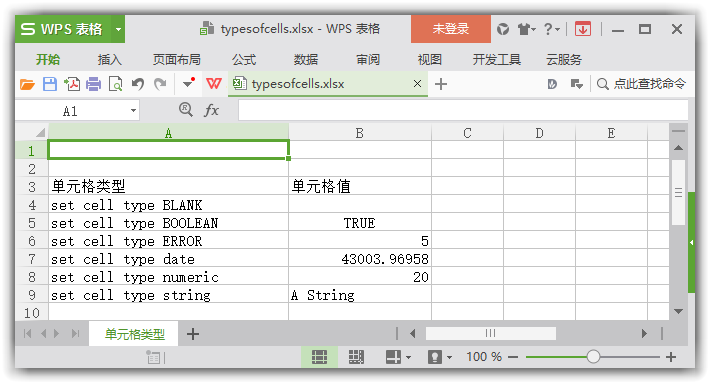Image resolution: width=710 pixels, height=383 pixels.
Task: Click the formula bar input field
Action: tap(463, 110)
